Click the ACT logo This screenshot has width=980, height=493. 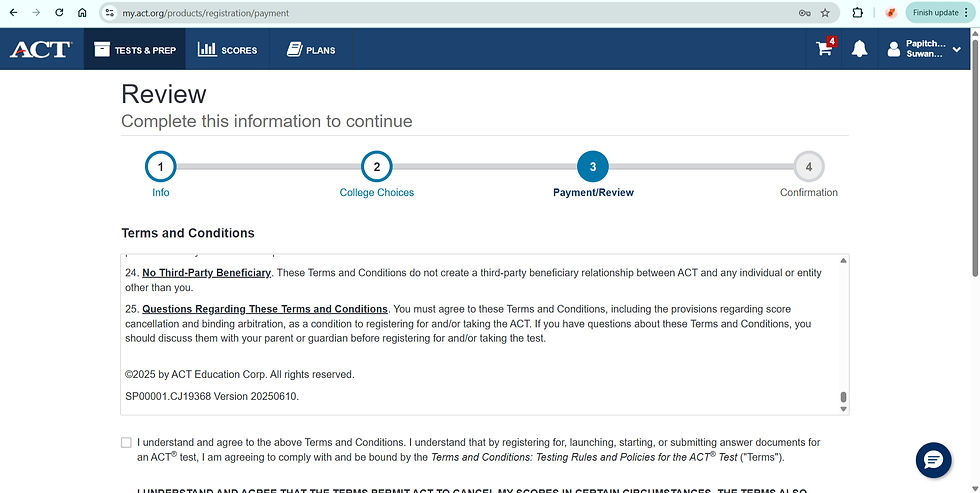point(41,49)
